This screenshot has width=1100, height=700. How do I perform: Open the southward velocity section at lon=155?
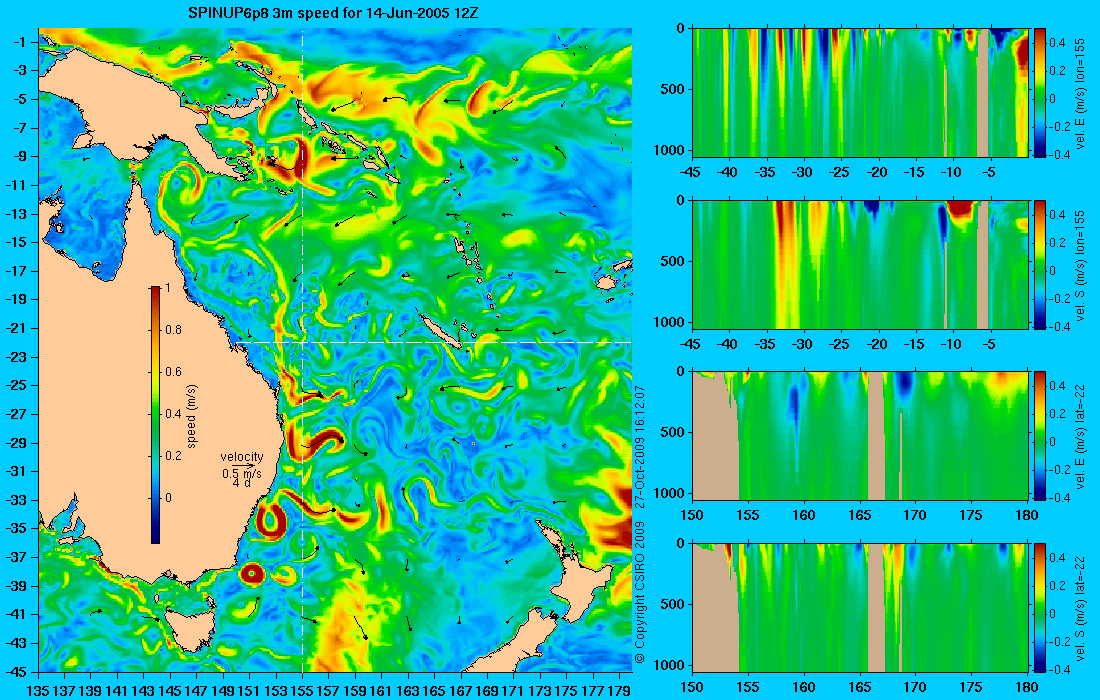pyautogui.click(x=860, y=264)
